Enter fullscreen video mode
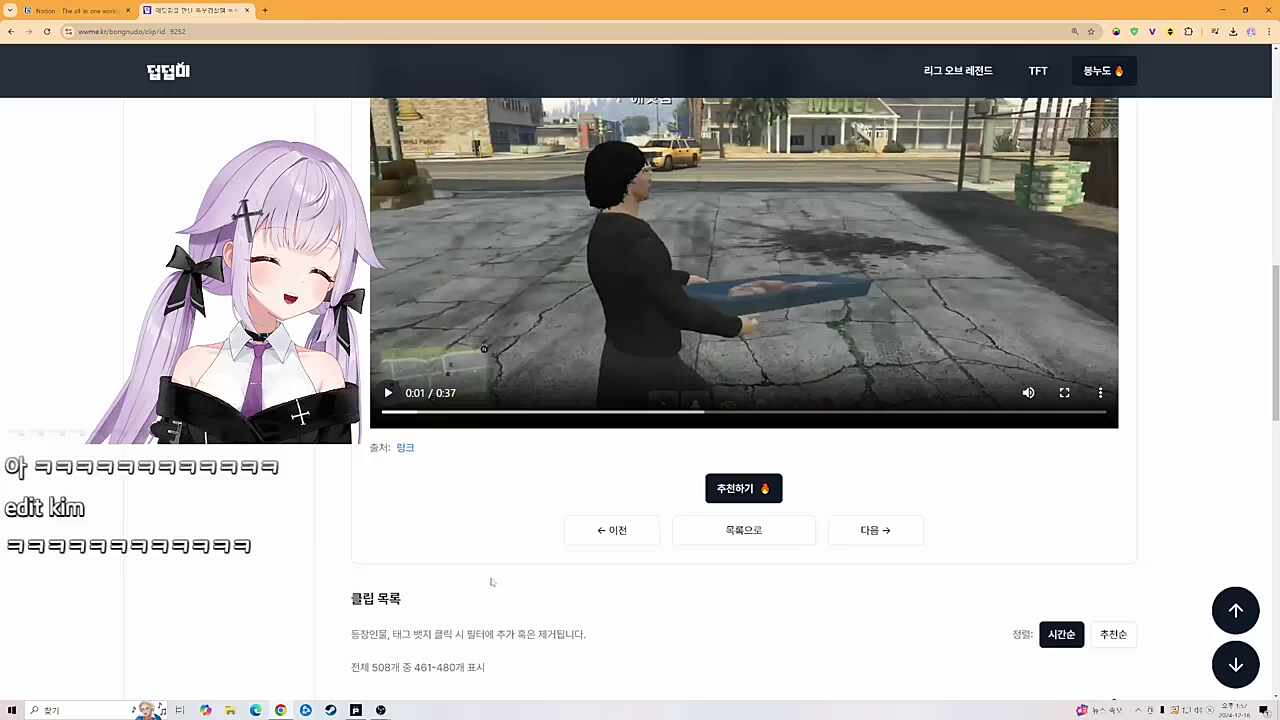 coord(1064,393)
